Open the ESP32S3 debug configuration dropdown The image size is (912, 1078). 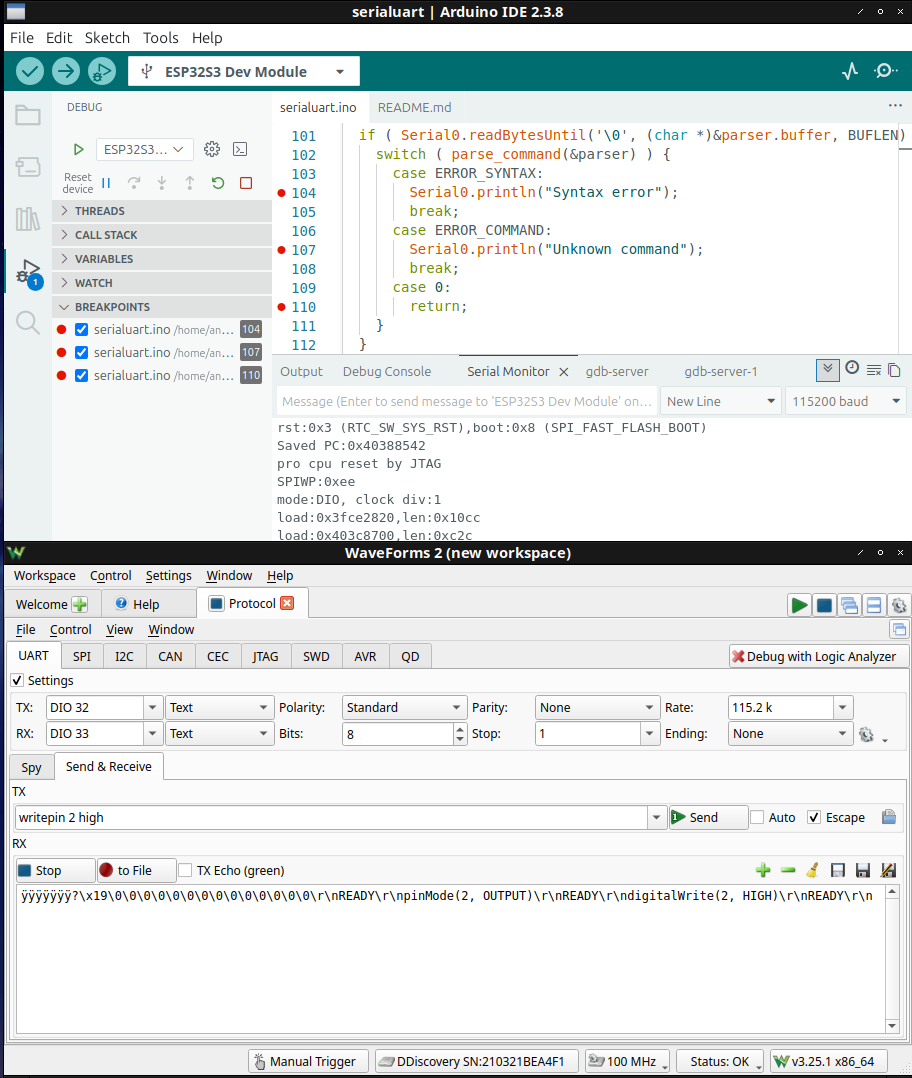coord(144,149)
